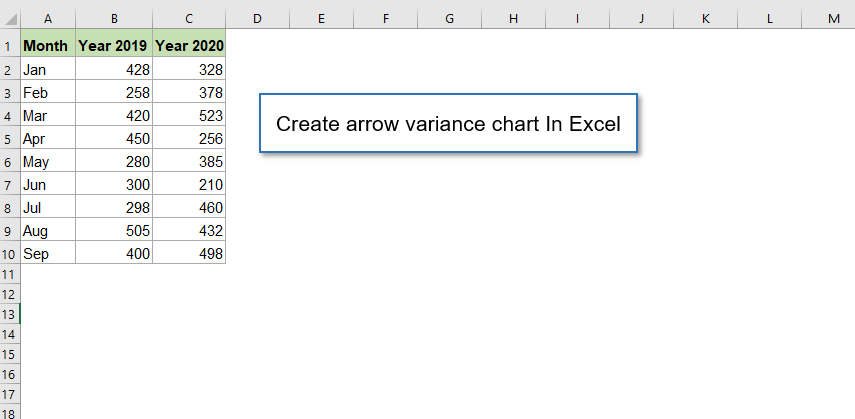Click the 'Year 2020' header cell
Viewport: 855px width, 419px height.
(189, 45)
